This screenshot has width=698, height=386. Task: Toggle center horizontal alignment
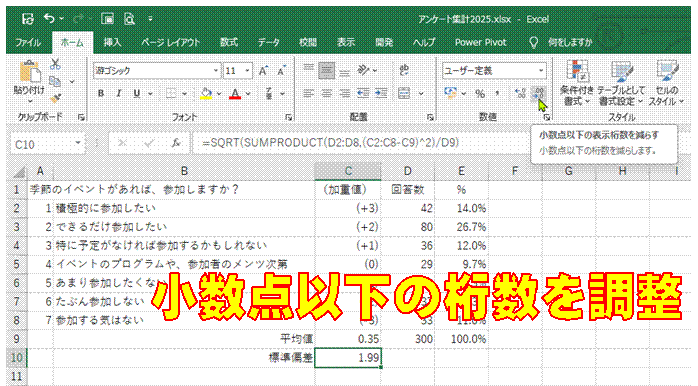[326, 93]
